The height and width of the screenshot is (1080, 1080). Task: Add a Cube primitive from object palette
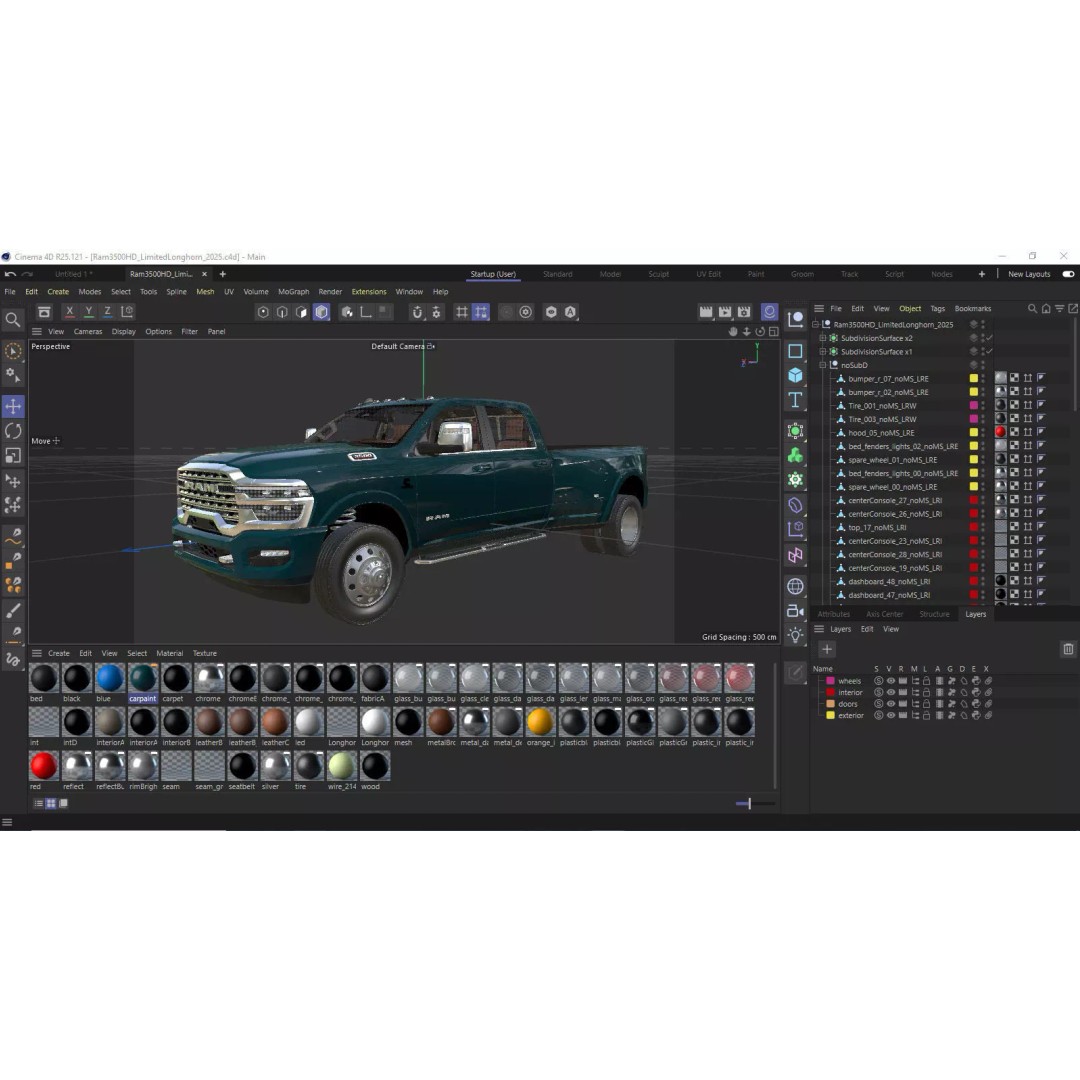796,375
